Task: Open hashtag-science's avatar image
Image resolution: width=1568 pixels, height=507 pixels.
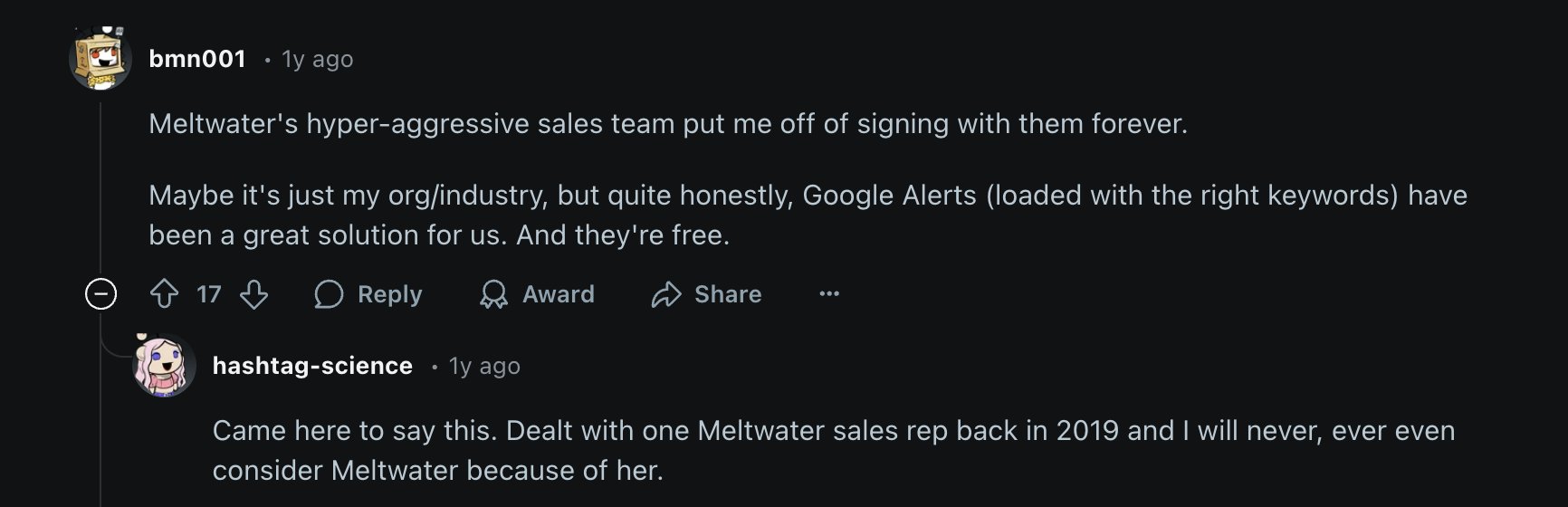Action: pyautogui.click(x=164, y=365)
